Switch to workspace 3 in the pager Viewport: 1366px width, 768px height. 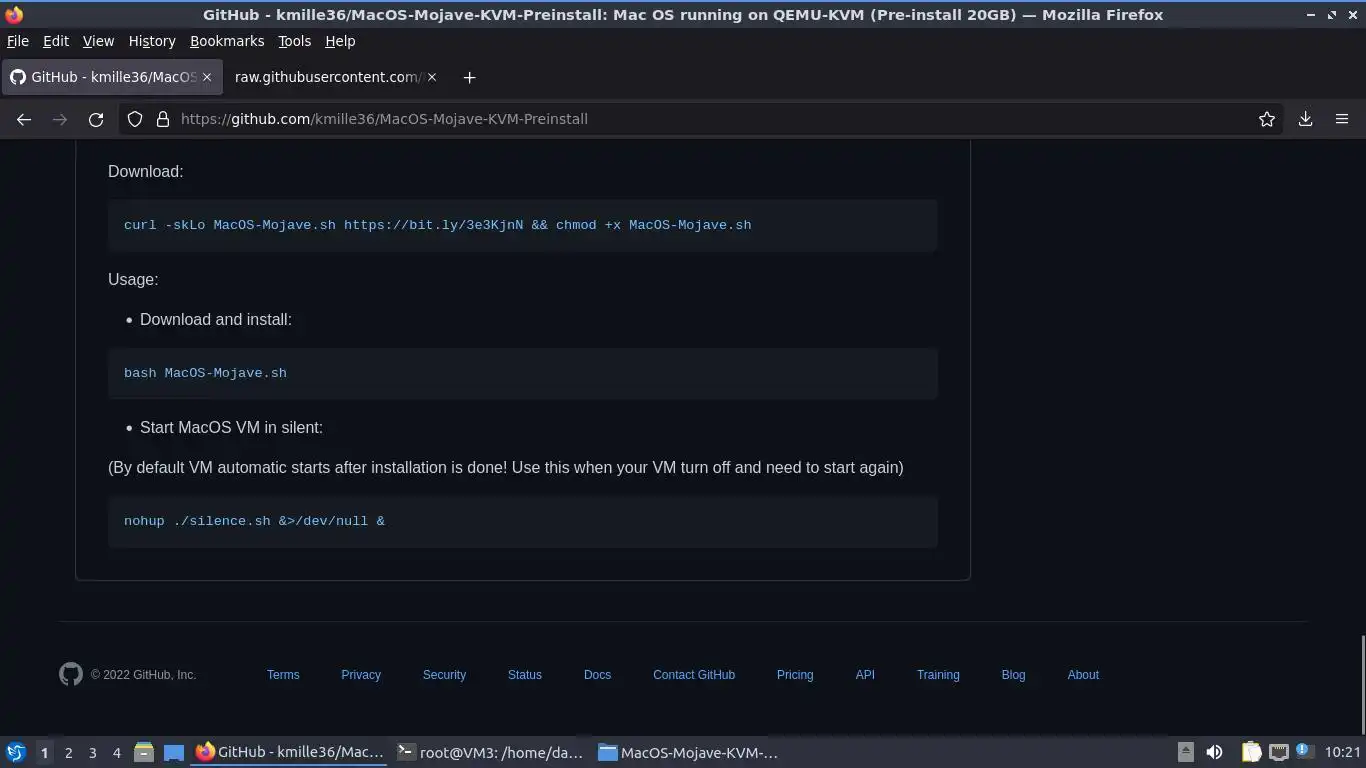click(x=92, y=752)
